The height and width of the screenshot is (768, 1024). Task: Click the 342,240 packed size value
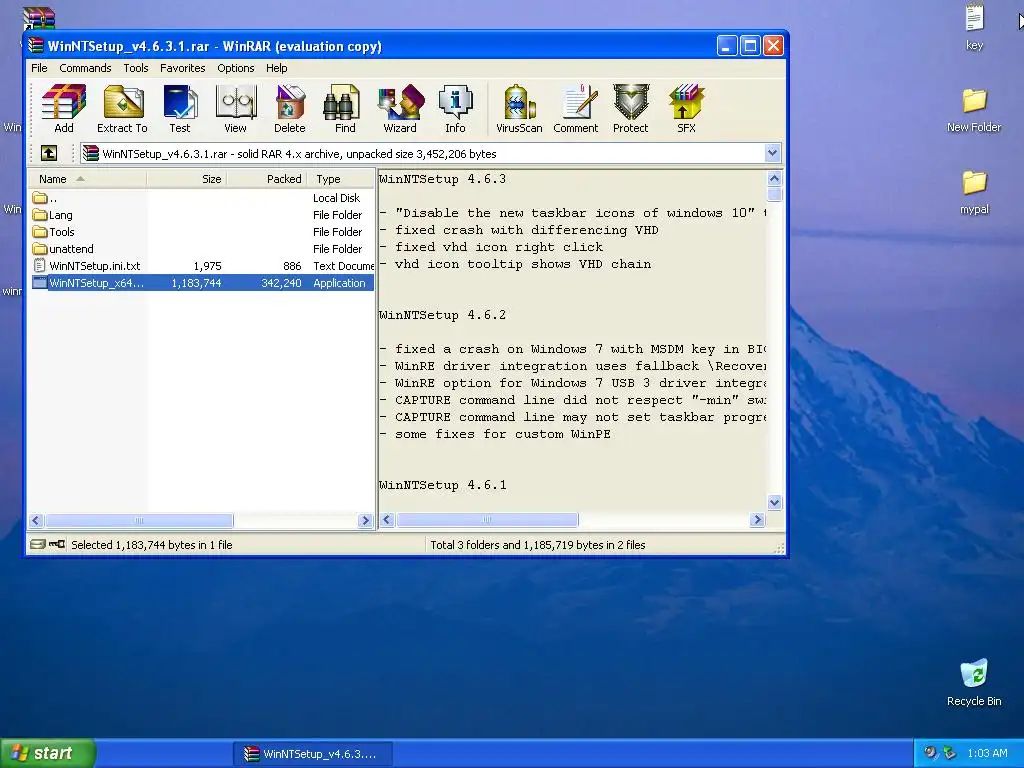281,283
